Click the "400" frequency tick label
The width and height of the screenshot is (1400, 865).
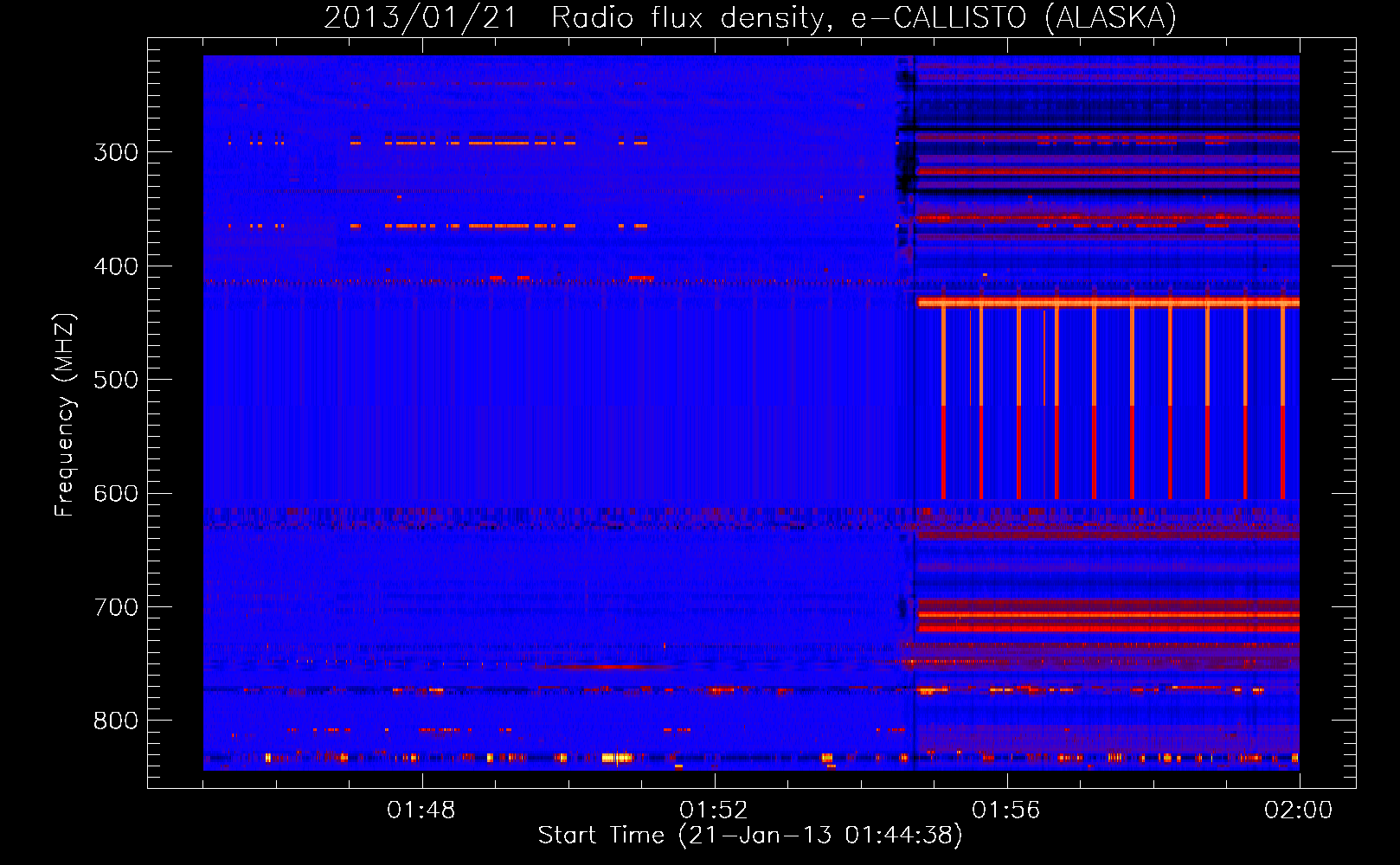(x=116, y=266)
